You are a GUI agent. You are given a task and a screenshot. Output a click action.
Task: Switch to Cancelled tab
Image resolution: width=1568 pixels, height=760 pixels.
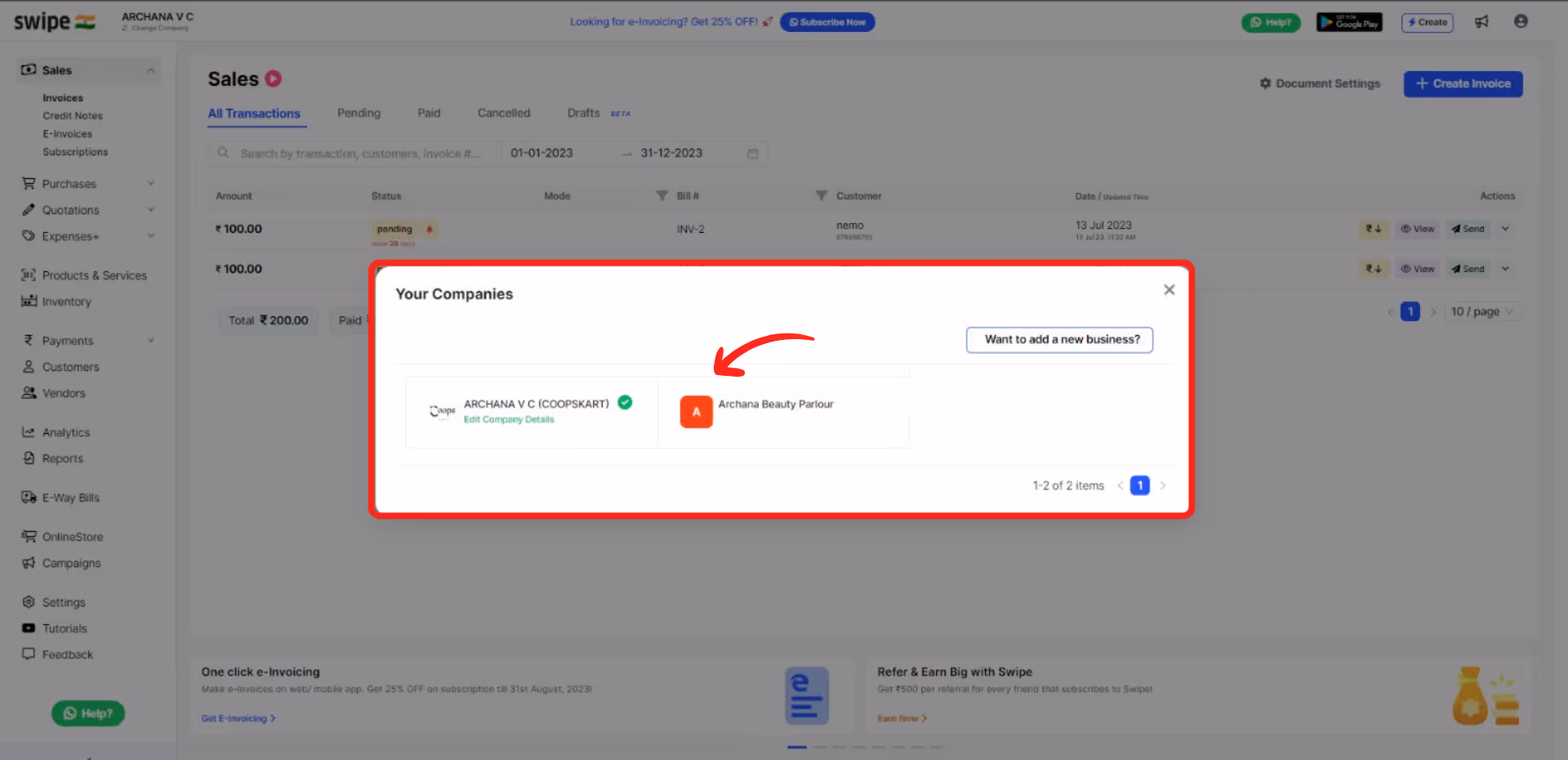[504, 113]
